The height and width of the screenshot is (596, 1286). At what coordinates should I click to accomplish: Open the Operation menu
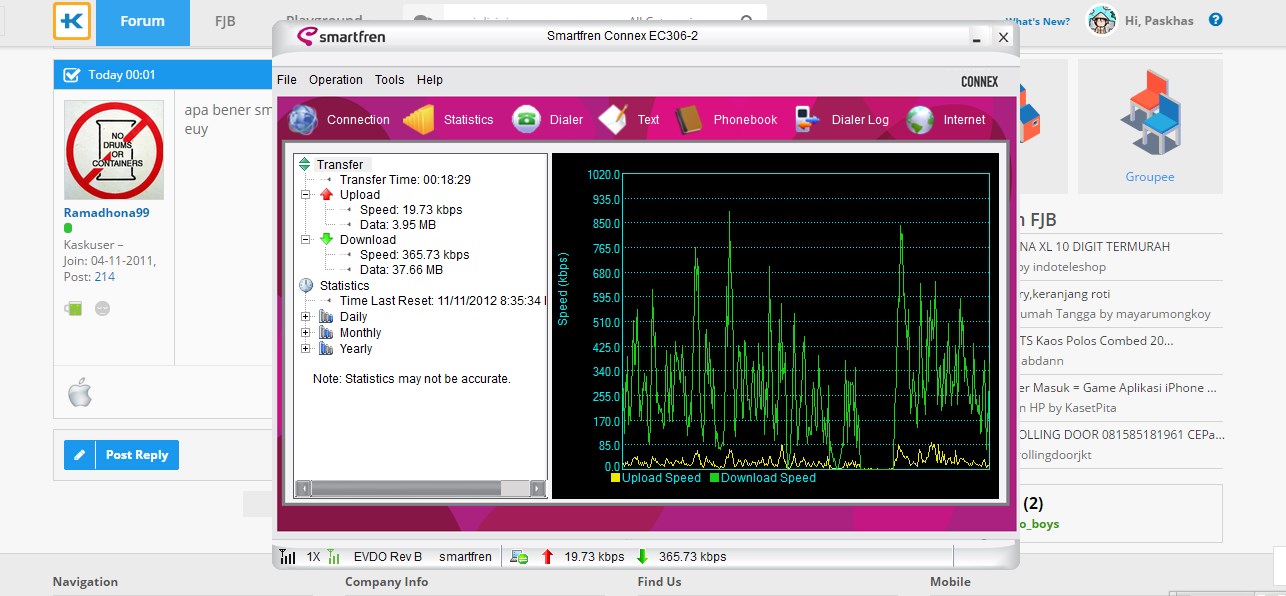pos(336,80)
